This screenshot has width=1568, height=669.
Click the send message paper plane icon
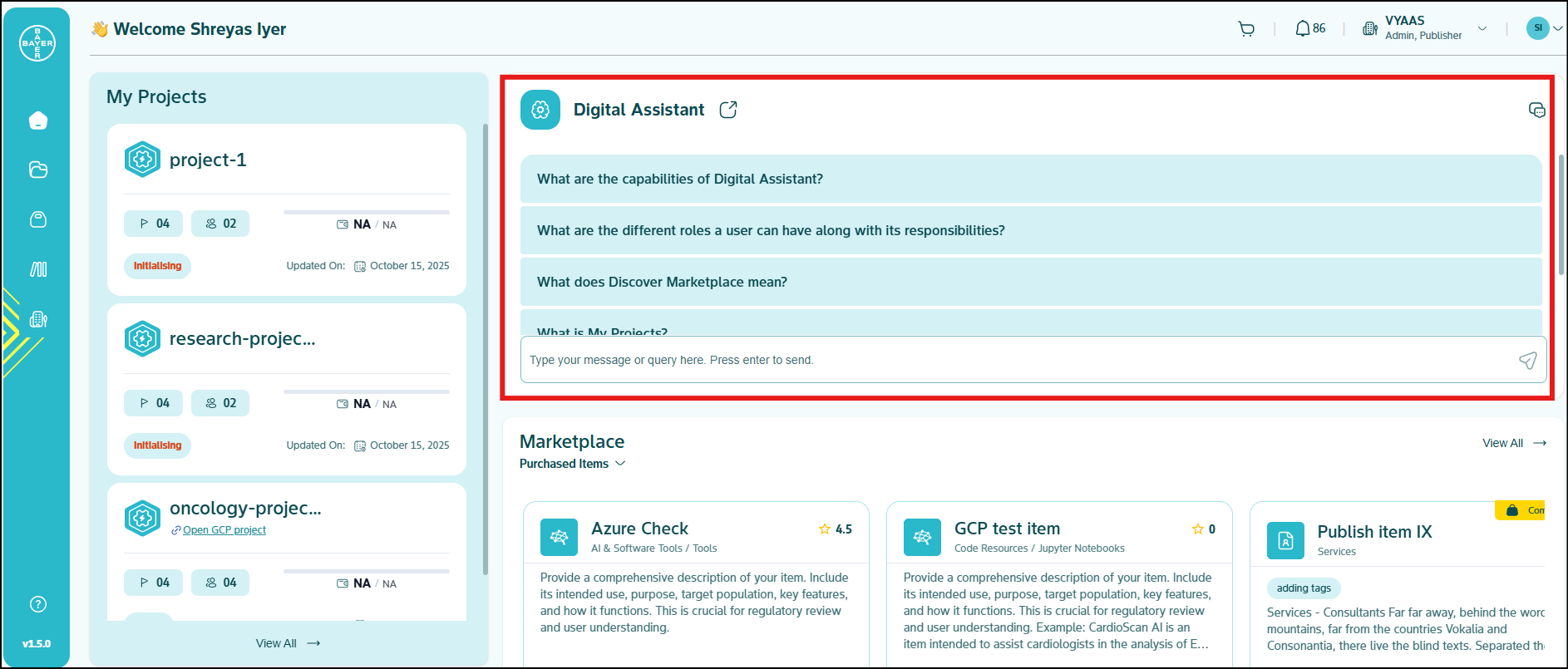point(1527,360)
